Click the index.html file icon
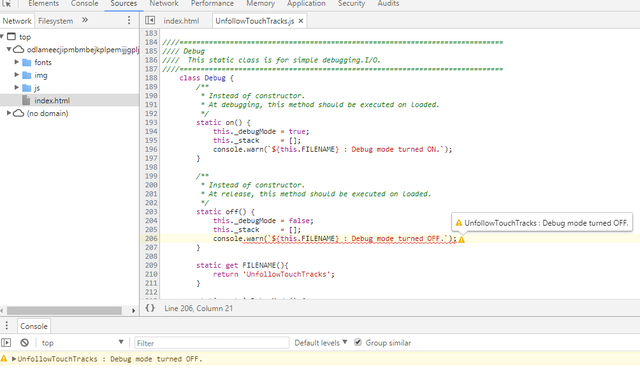The width and height of the screenshot is (640, 378). point(27,100)
